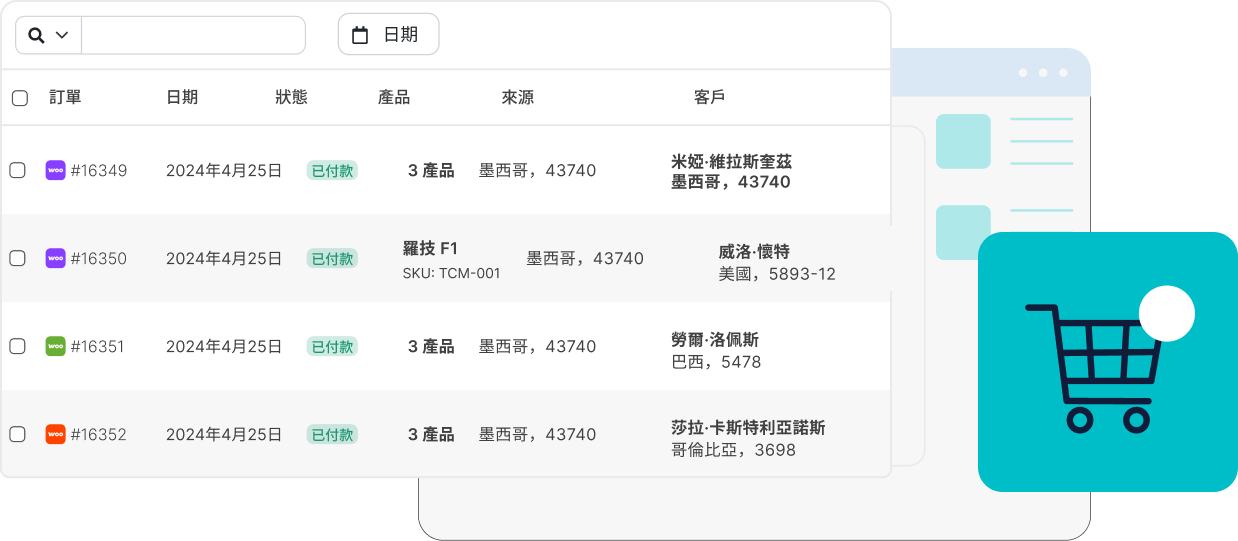Click the calendar icon beside 日期
1238x541 pixels.
(360, 35)
